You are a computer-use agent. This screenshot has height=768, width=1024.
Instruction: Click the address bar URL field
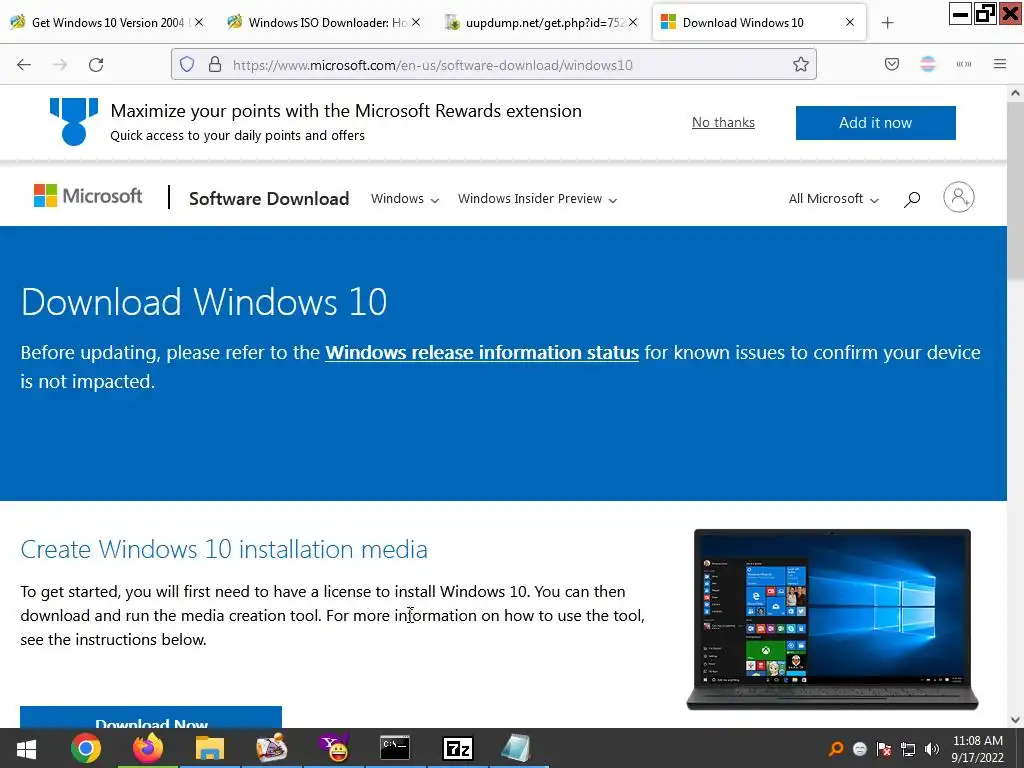(x=496, y=65)
